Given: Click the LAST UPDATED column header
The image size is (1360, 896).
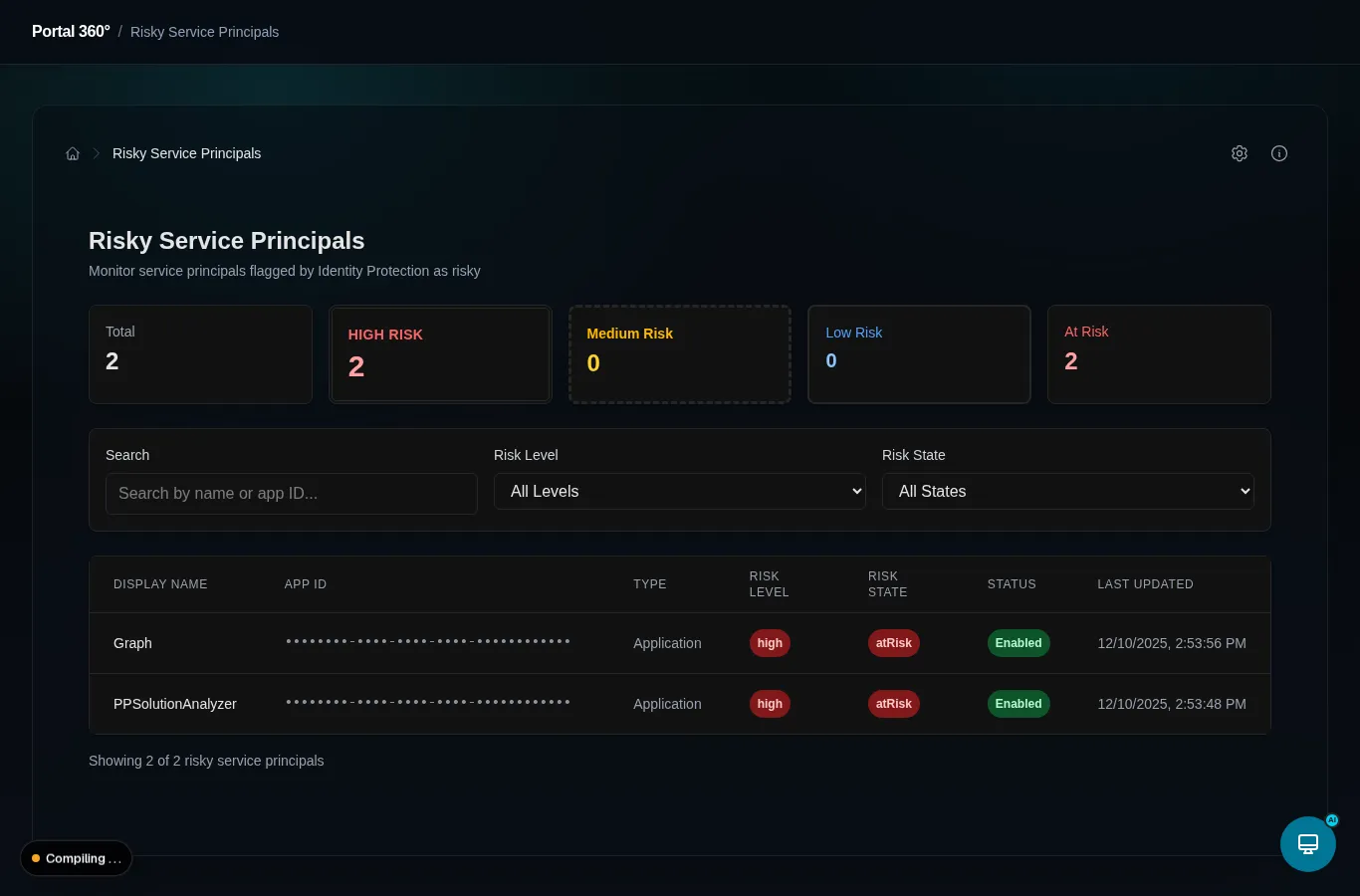Looking at the screenshot, I should (1145, 584).
